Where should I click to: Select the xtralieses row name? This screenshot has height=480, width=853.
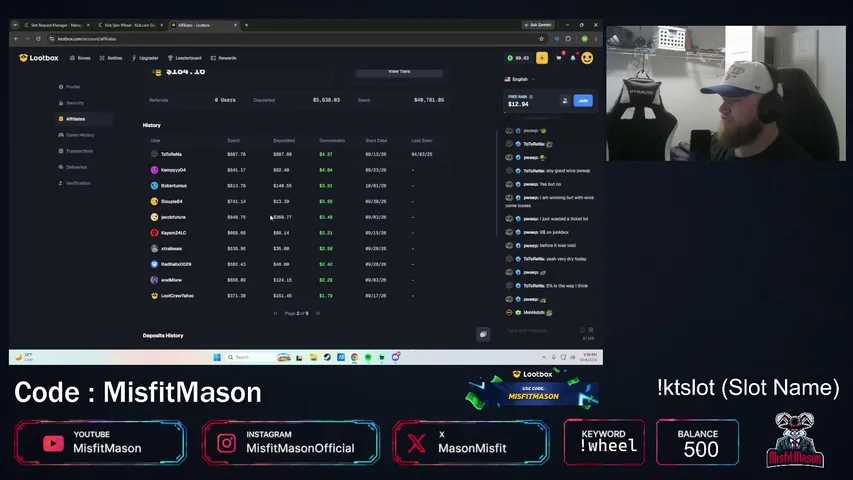click(x=171, y=249)
